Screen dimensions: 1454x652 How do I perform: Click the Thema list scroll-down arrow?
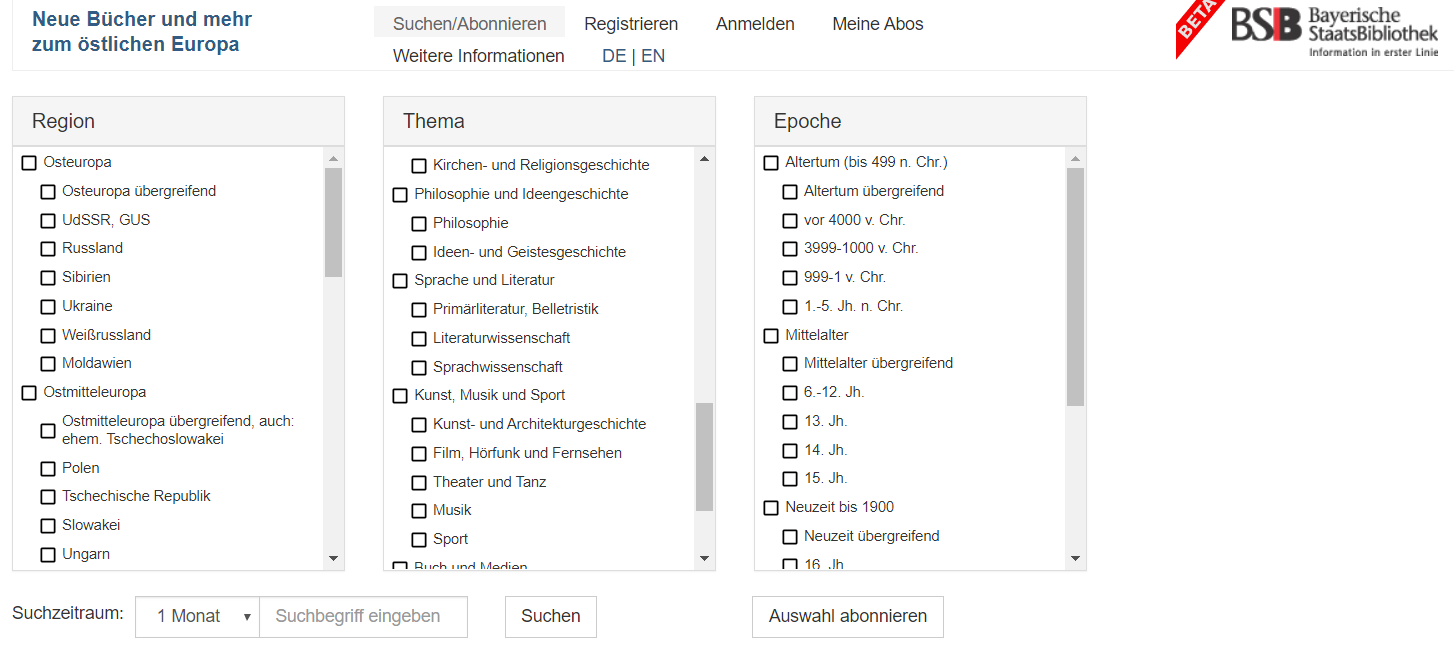(704, 559)
